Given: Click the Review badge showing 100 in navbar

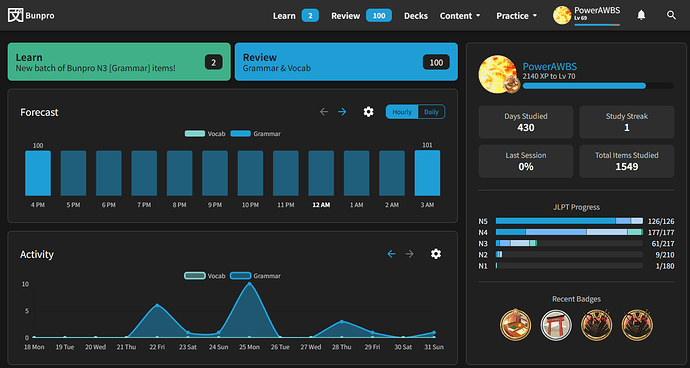Looking at the screenshot, I should tap(379, 16).
